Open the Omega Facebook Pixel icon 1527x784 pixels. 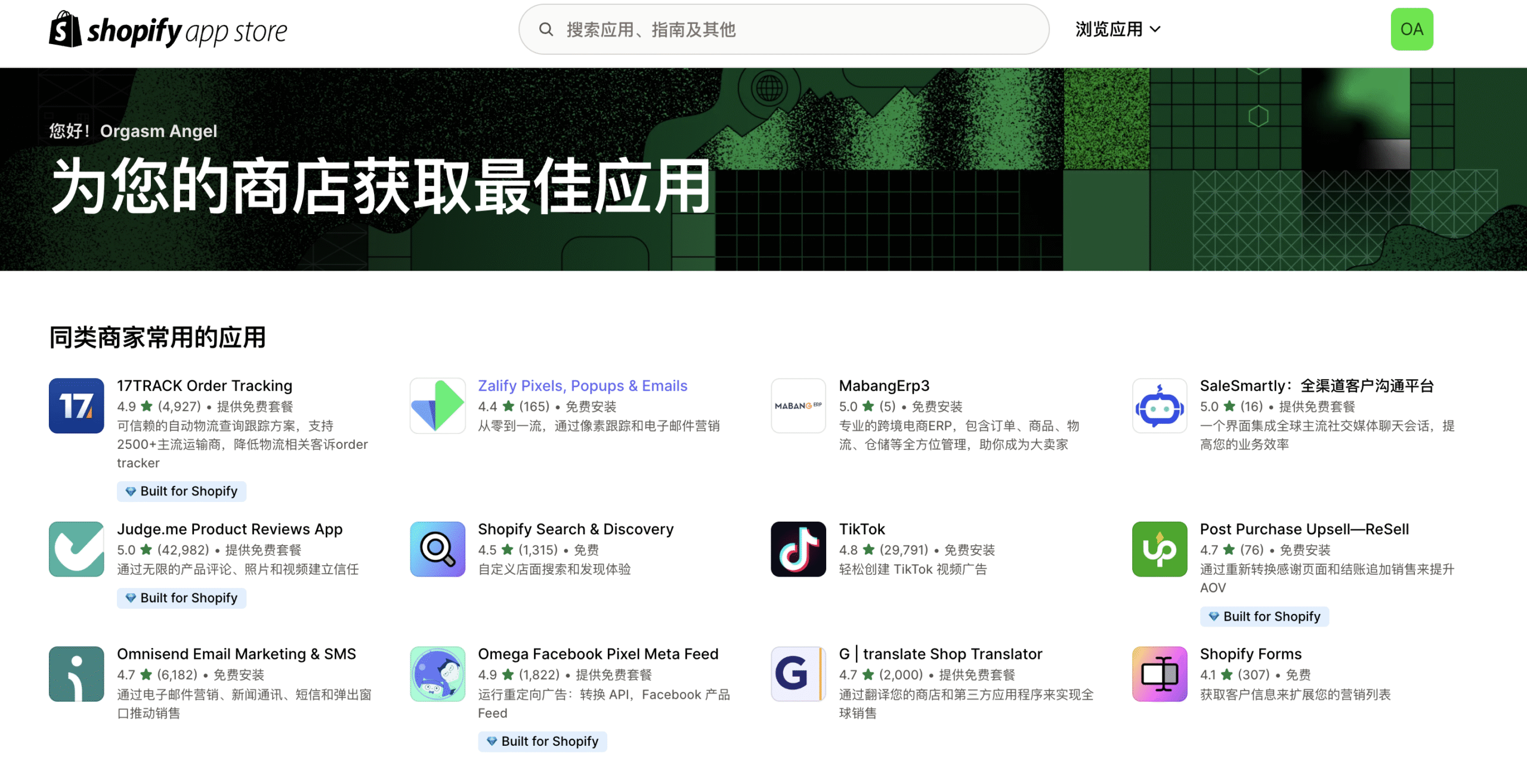pyautogui.click(x=437, y=674)
